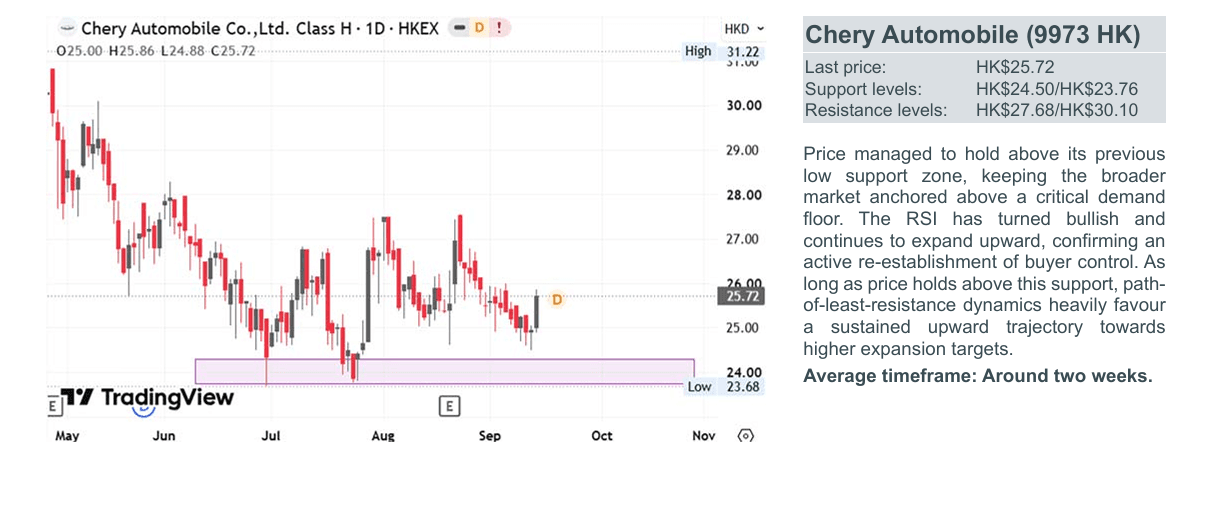
Task: Click the Last price: label
Action: pos(845,68)
